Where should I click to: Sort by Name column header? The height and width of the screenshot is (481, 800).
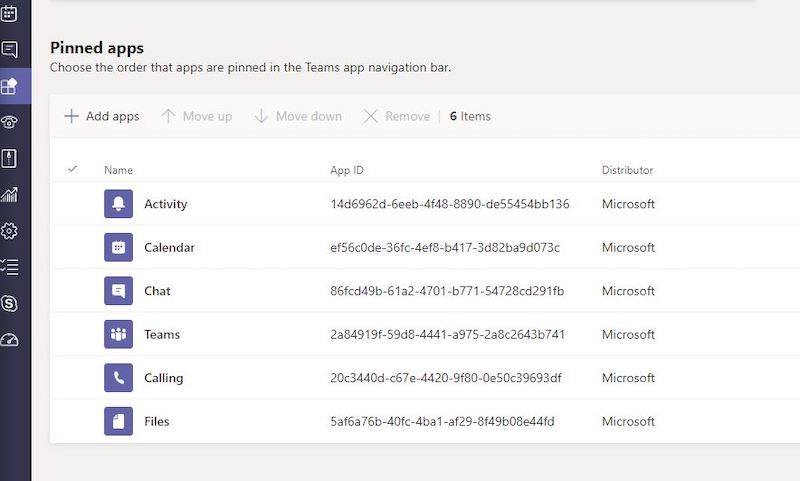click(x=118, y=170)
